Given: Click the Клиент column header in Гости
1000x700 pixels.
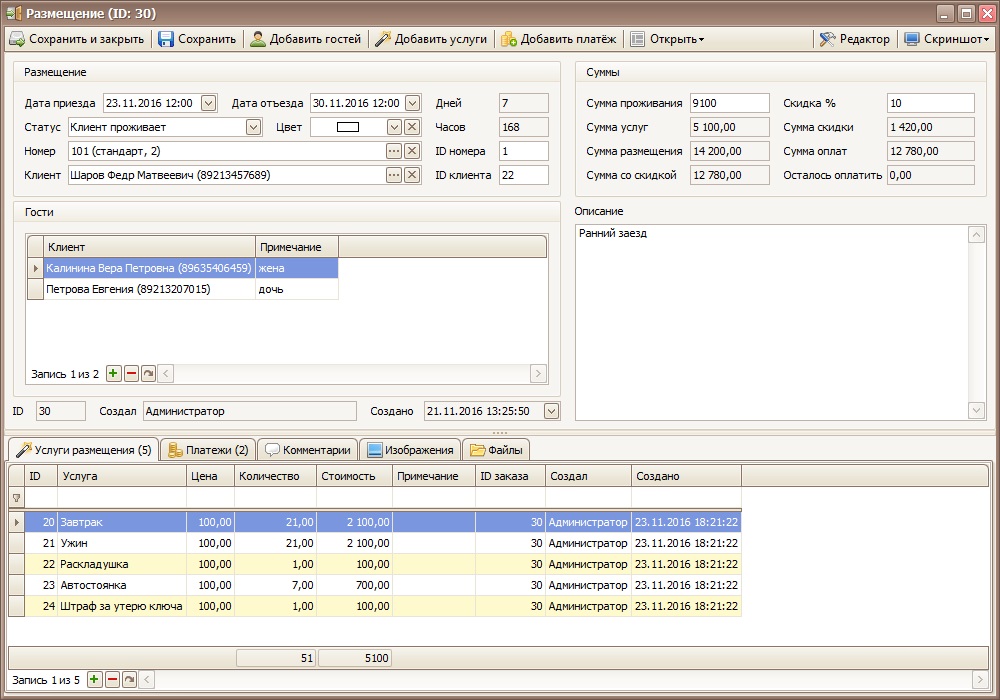Looking at the screenshot, I should pyautogui.click(x=149, y=247).
